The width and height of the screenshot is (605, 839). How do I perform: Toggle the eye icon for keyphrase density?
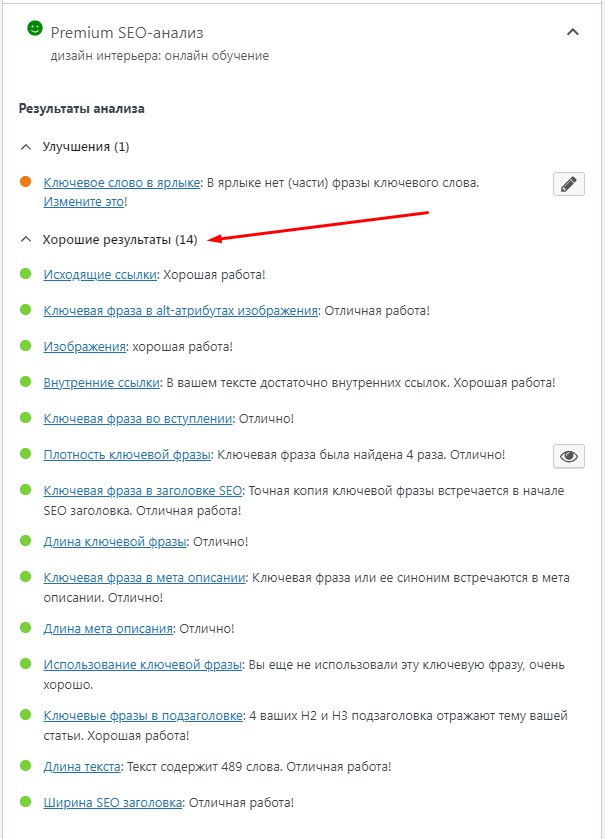pyautogui.click(x=568, y=456)
